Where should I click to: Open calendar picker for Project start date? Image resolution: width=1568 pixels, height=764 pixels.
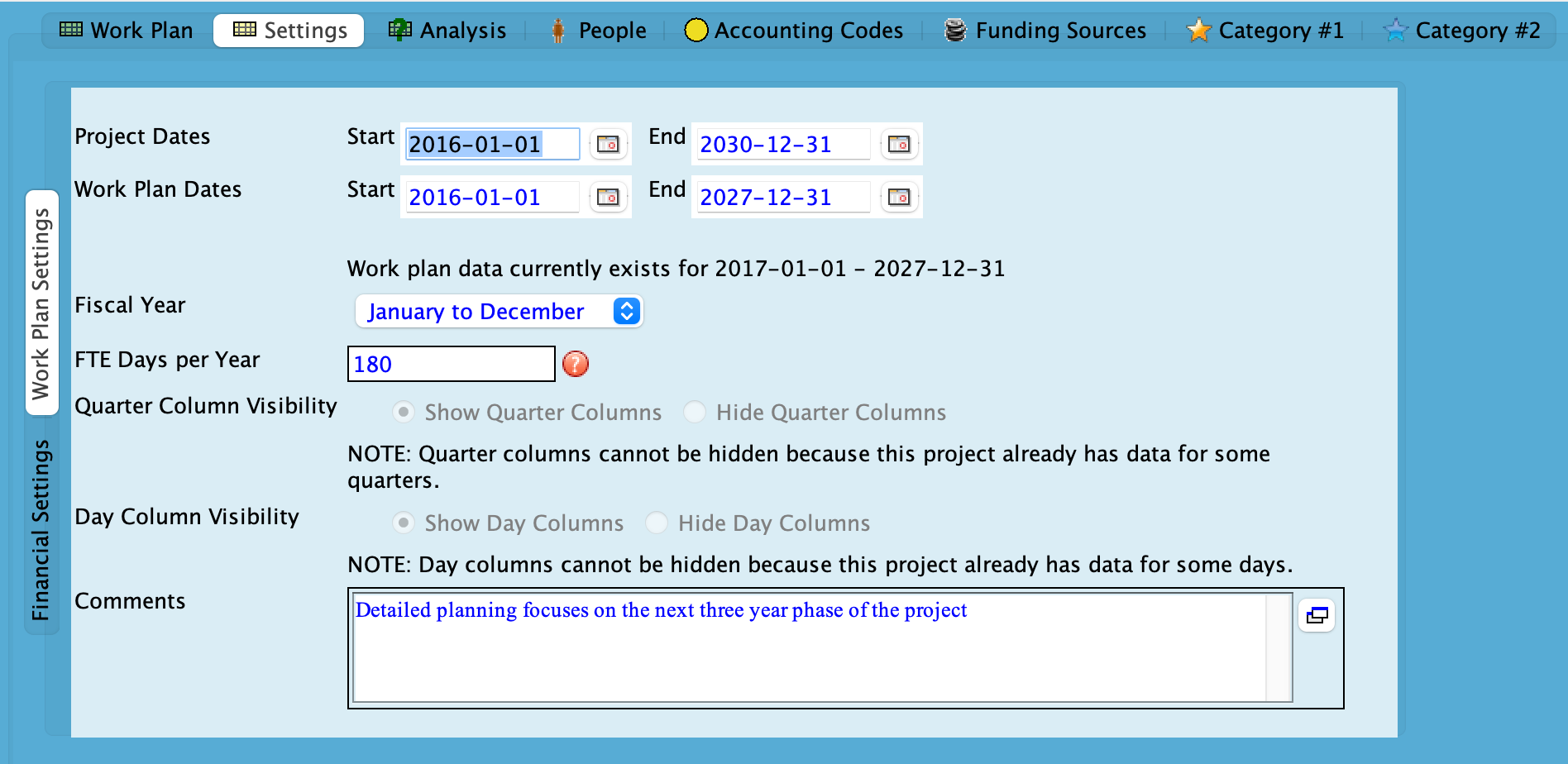point(608,144)
